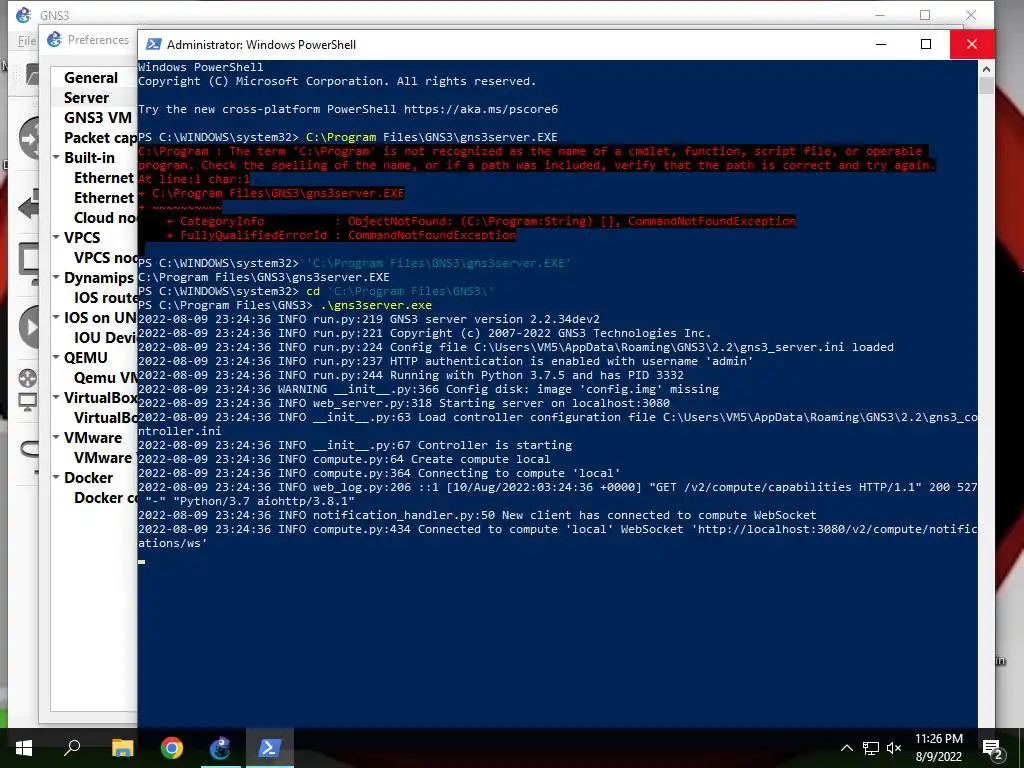Viewport: 1024px width, 768px height.
Task: Select the QEMU category label
Action: point(86,358)
